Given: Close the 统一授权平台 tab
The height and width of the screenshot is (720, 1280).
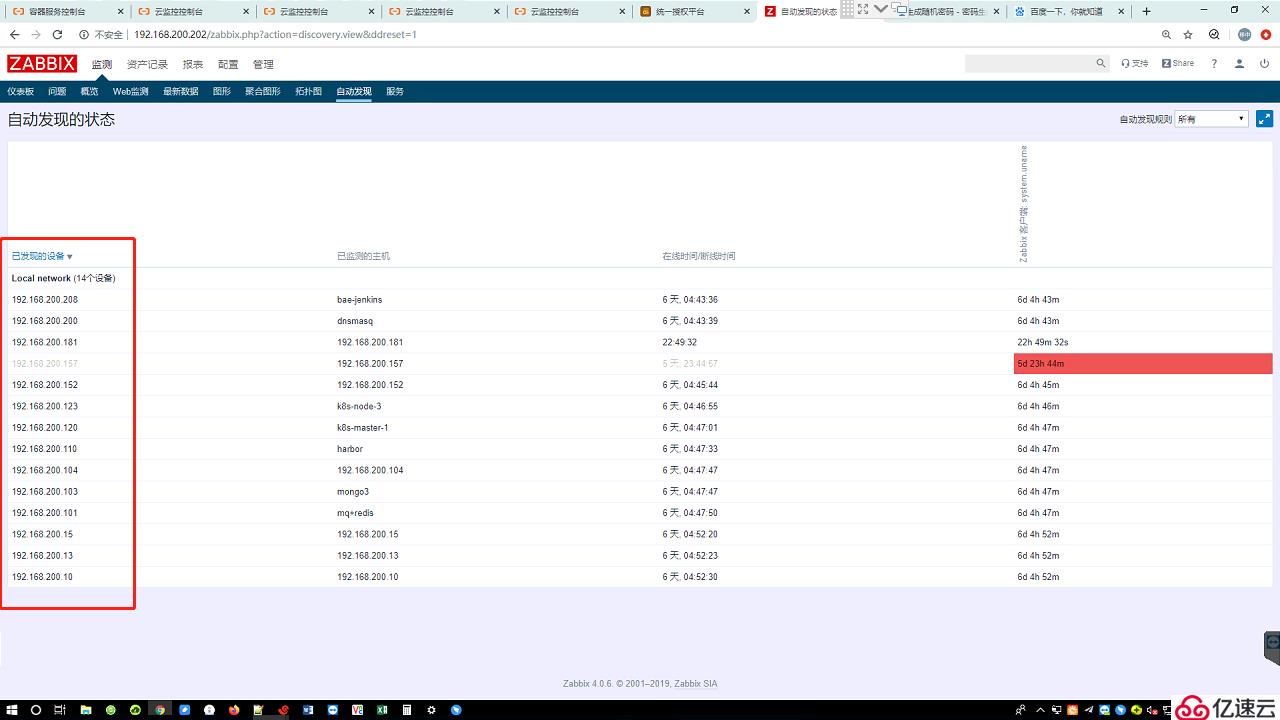Looking at the screenshot, I should click(x=746, y=11).
